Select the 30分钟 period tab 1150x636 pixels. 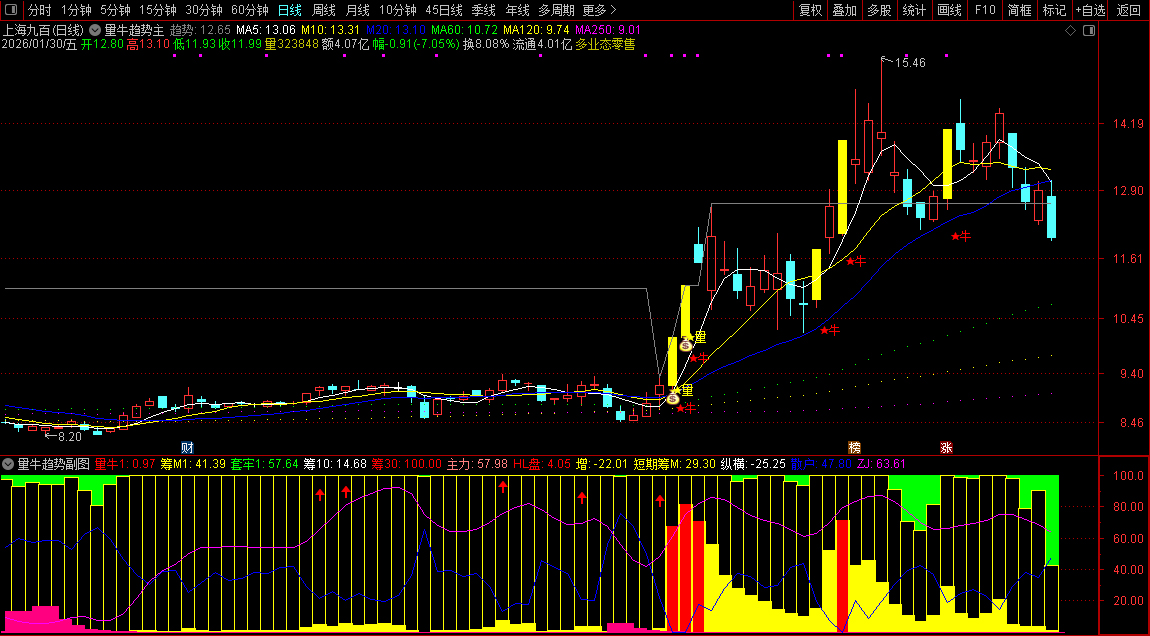203,10
